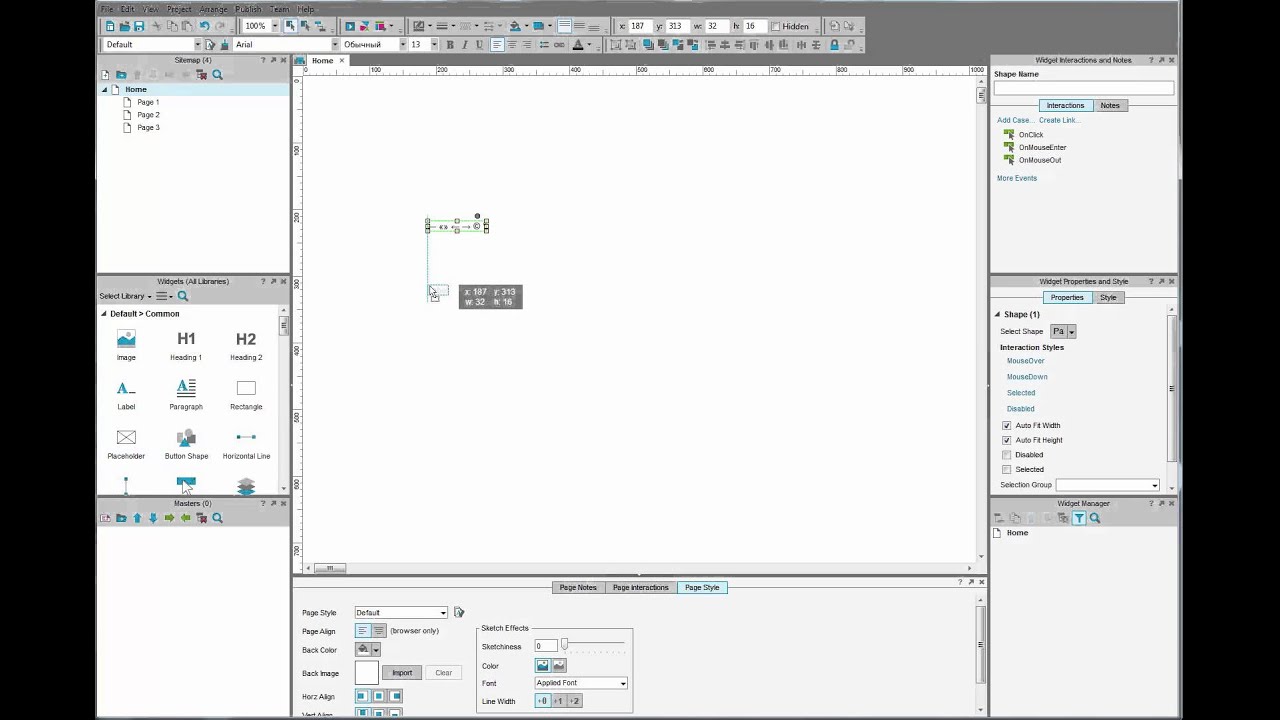Viewport: 1280px width, 720px height.
Task: Choose the Label widget
Action: [x=126, y=395]
